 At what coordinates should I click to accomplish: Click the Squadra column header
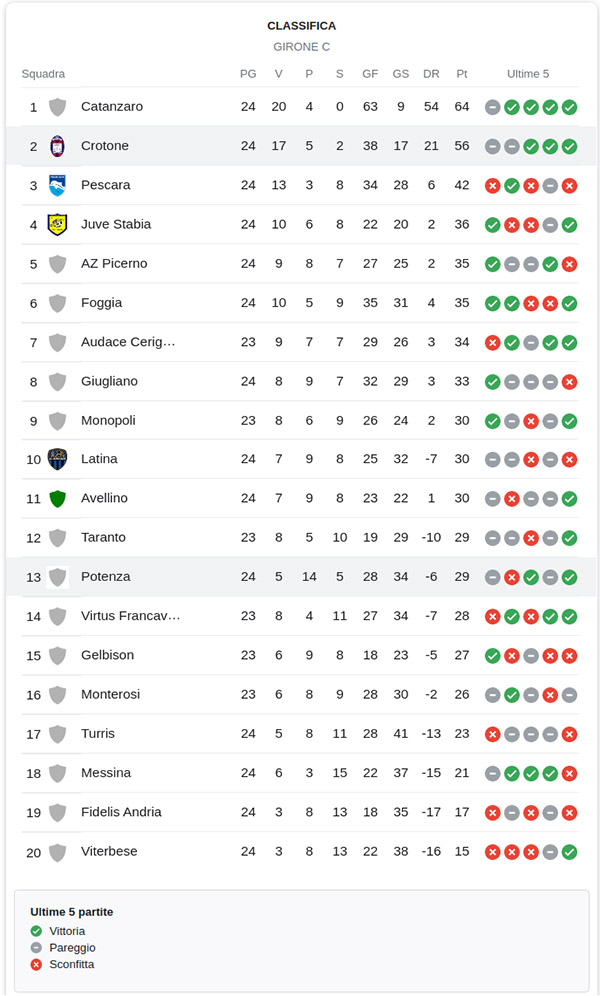pos(43,74)
